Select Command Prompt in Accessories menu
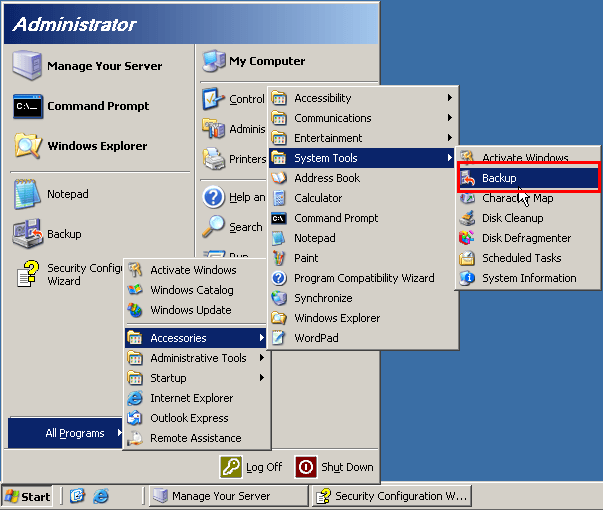This screenshot has height=510, width=603. 363,218
